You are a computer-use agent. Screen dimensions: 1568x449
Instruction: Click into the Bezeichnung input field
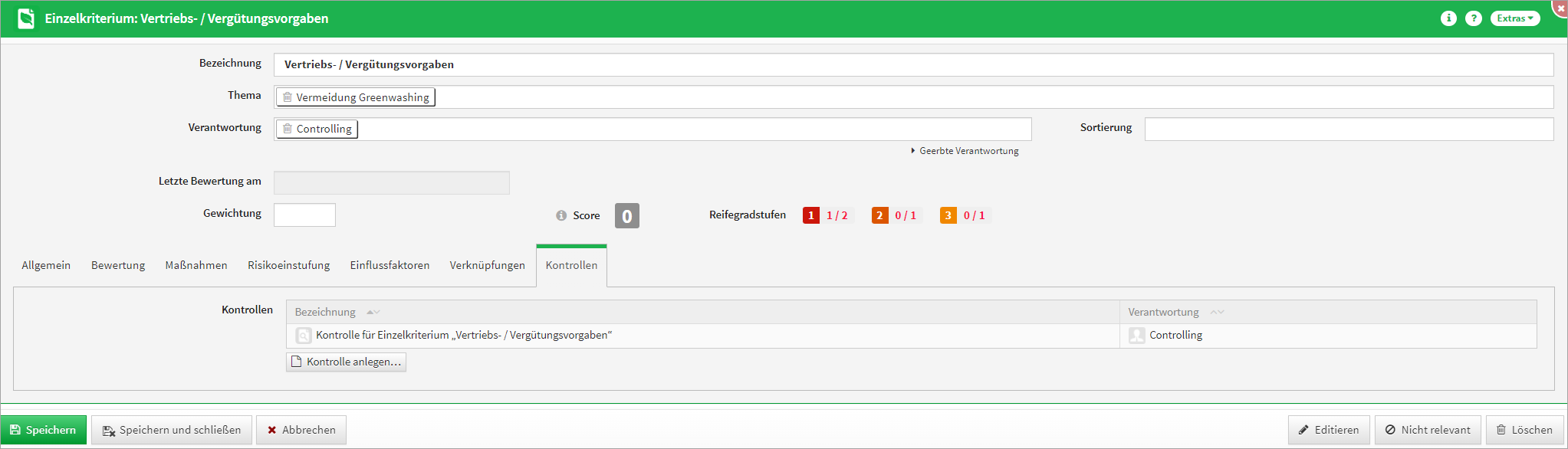[913, 64]
